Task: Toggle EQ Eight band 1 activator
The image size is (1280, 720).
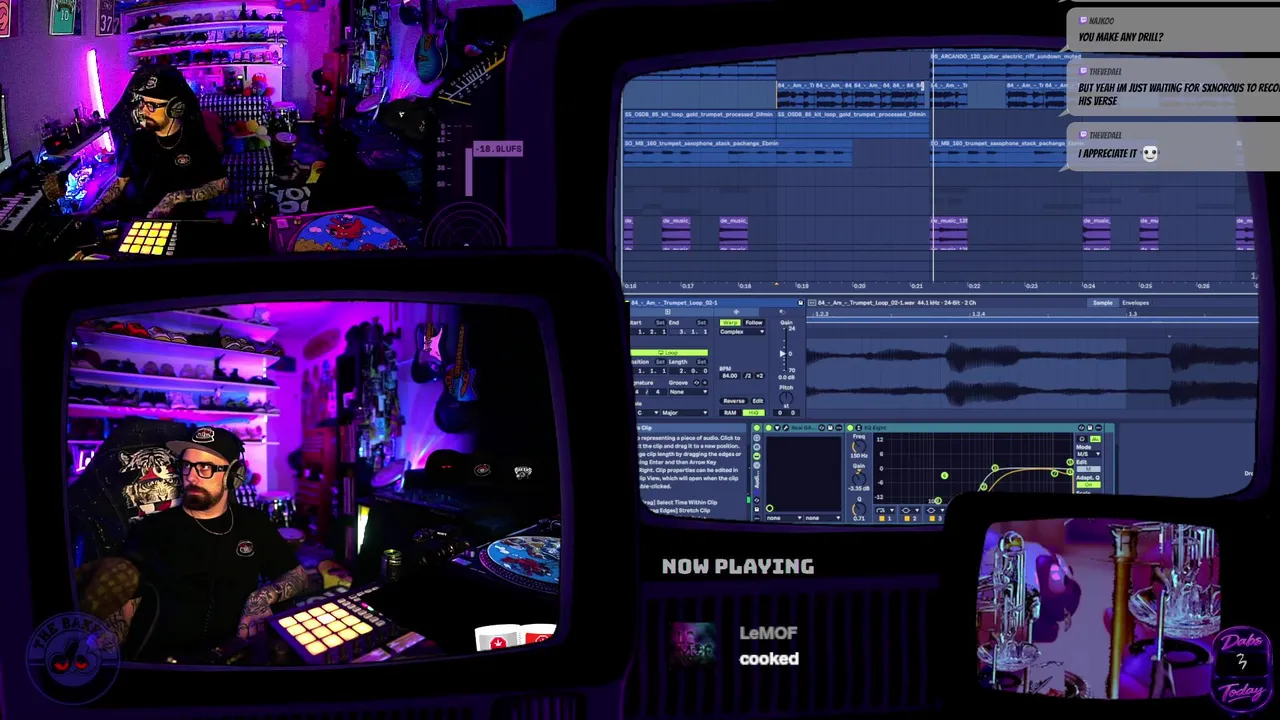Action: (882, 518)
